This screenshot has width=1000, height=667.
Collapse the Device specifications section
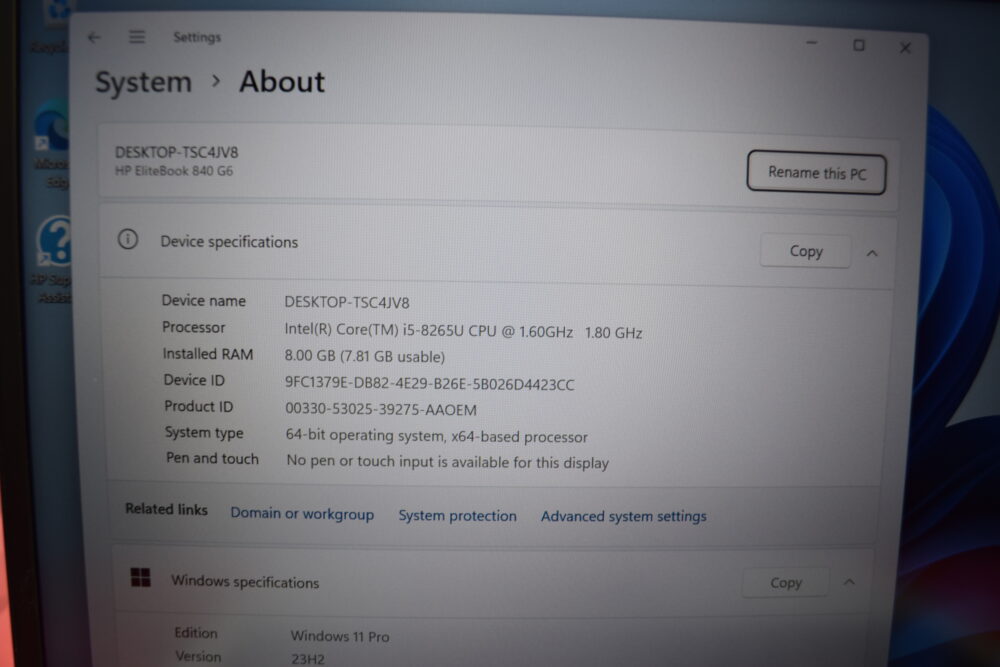872,254
